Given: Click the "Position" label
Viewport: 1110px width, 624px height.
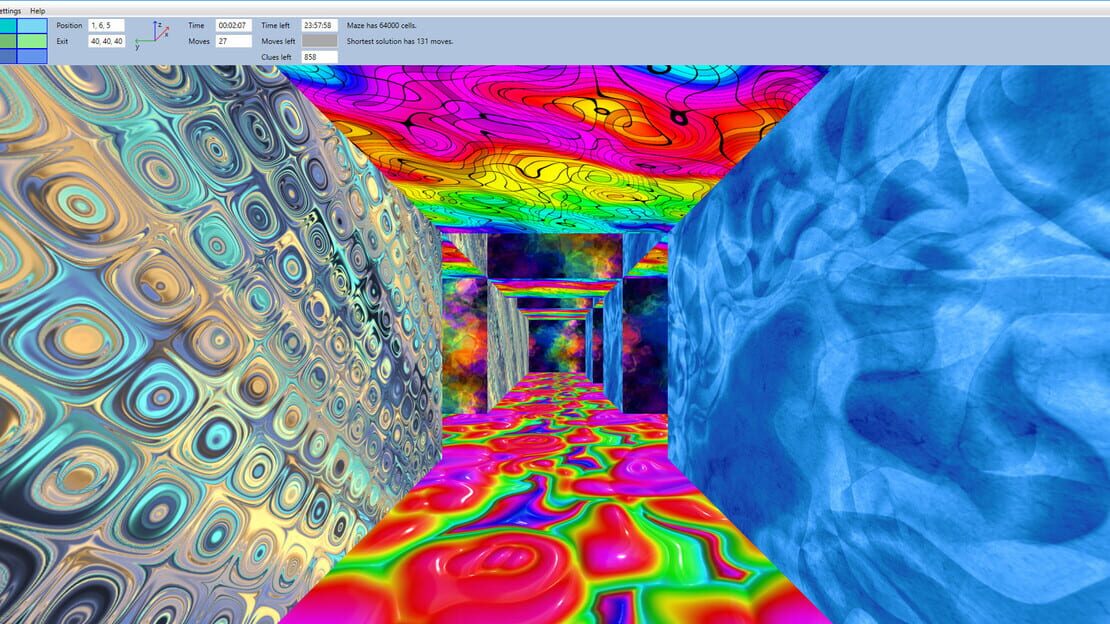Looking at the screenshot, I should (x=69, y=25).
